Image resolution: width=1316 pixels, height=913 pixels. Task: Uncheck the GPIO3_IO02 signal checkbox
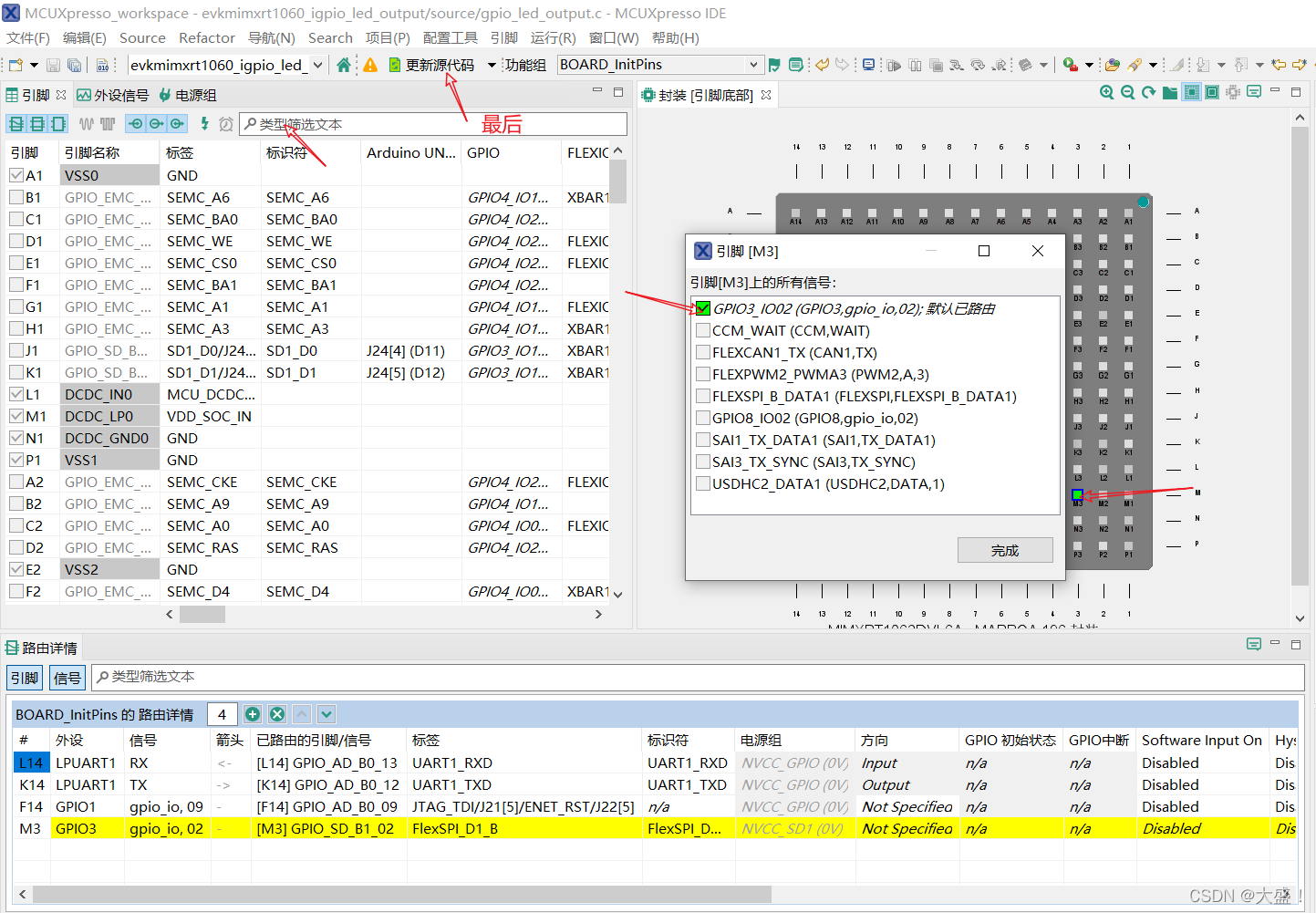point(702,308)
